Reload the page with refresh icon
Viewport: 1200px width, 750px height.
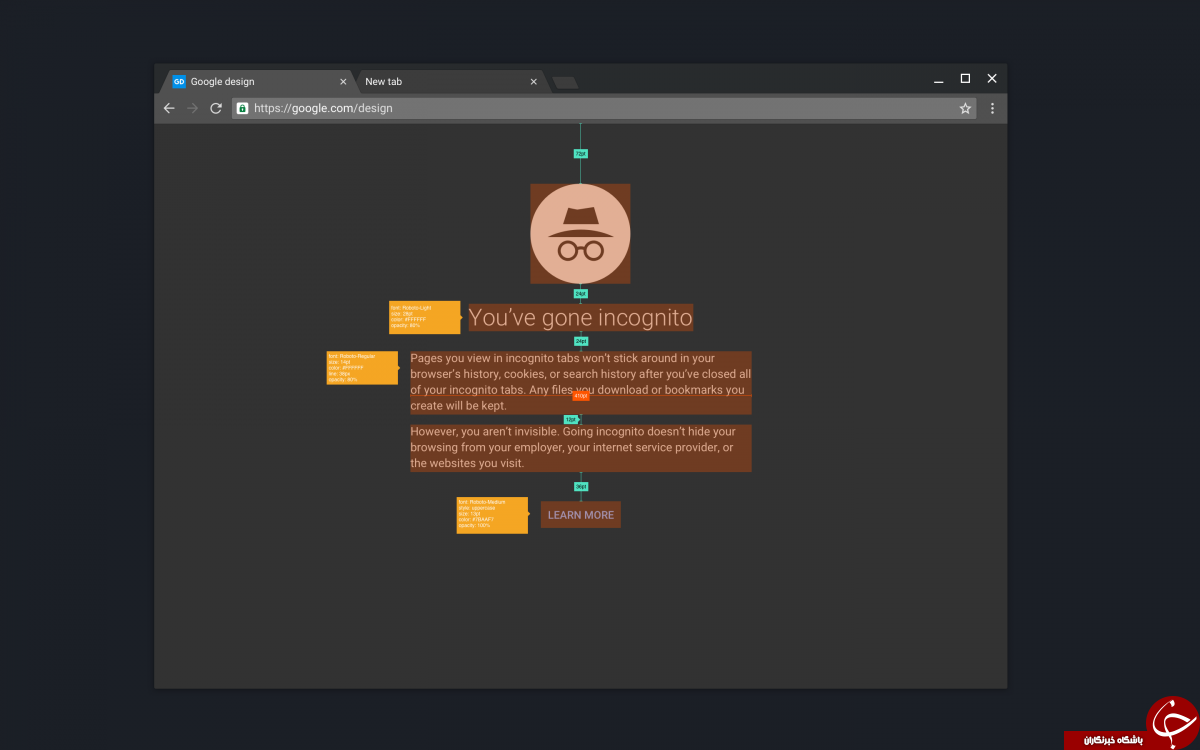coord(216,108)
